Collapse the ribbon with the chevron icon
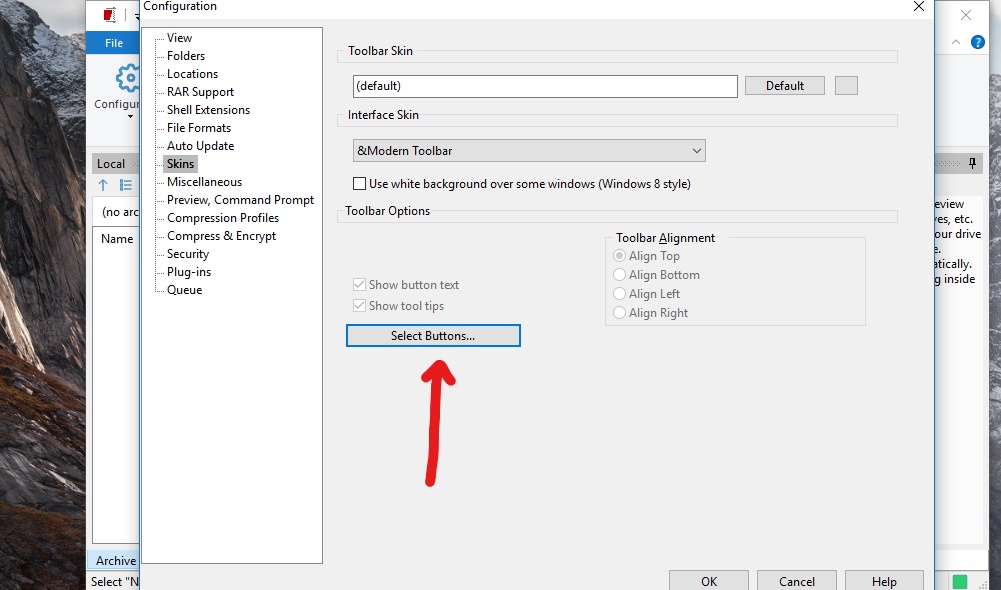Viewport: 1001px width, 590px height. pyautogui.click(x=956, y=42)
